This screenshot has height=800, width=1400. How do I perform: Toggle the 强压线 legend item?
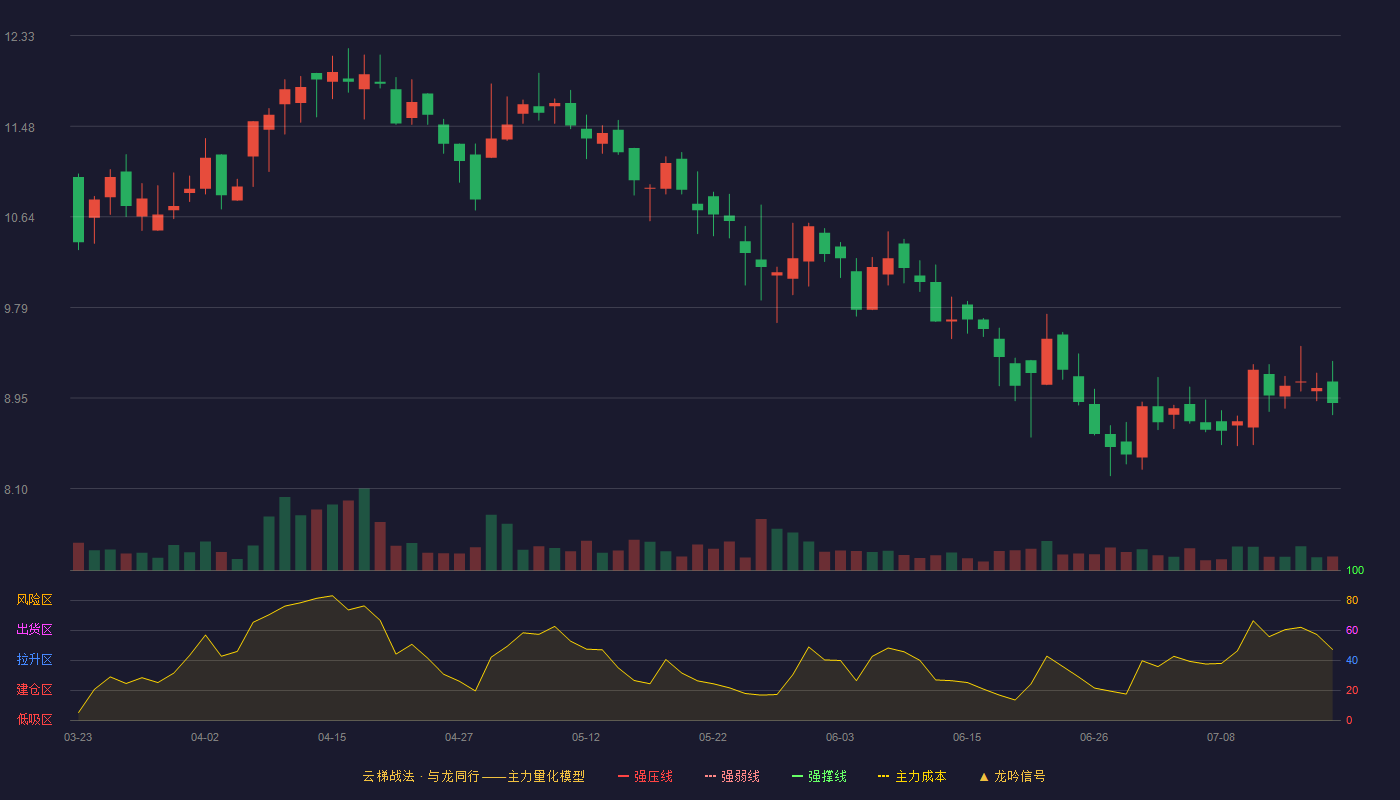645,776
